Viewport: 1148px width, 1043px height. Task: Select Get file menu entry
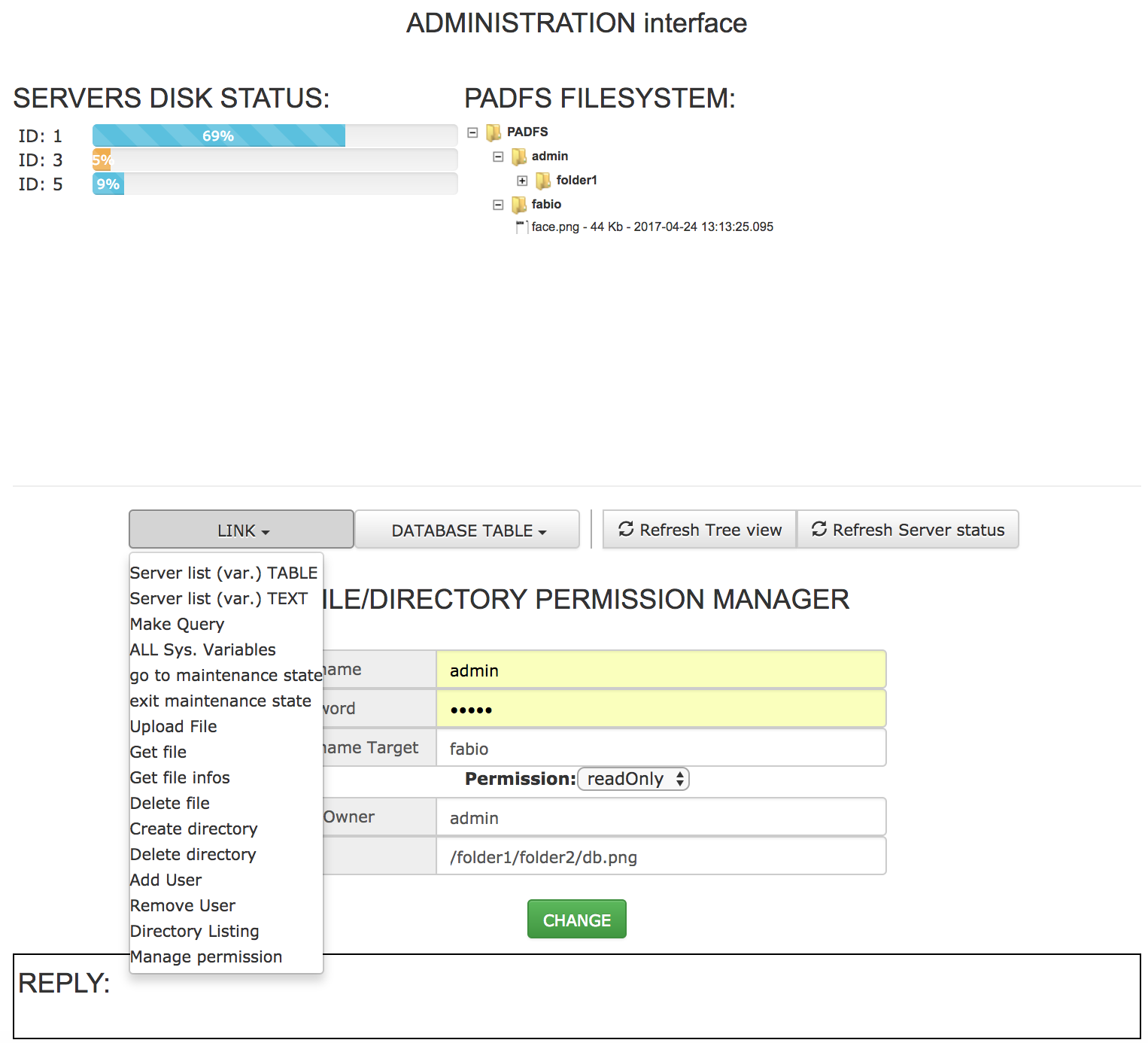(x=158, y=753)
